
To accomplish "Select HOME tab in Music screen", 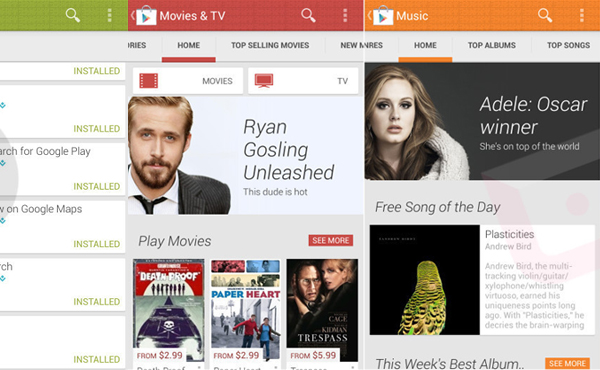I will 425,46.
